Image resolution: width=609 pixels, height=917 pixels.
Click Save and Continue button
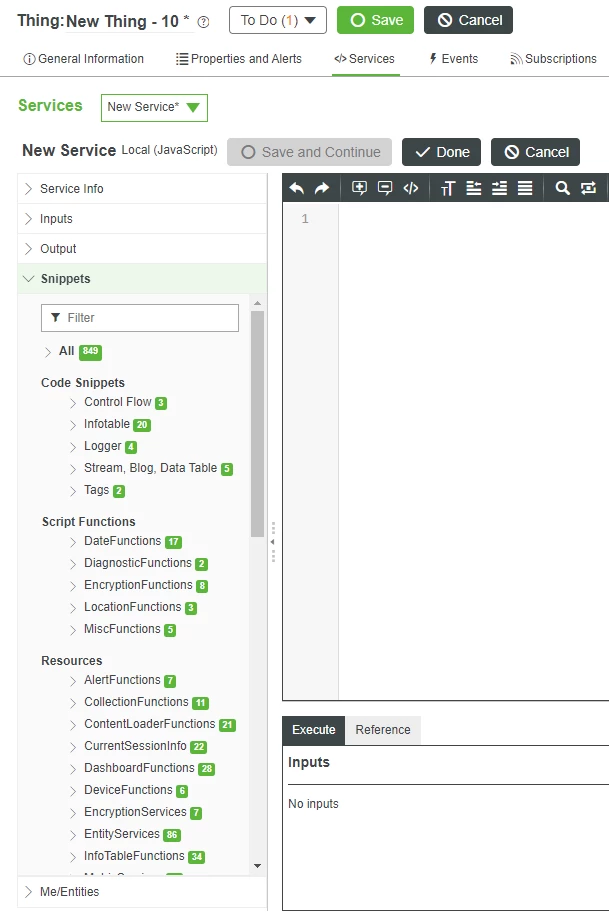[x=309, y=152]
